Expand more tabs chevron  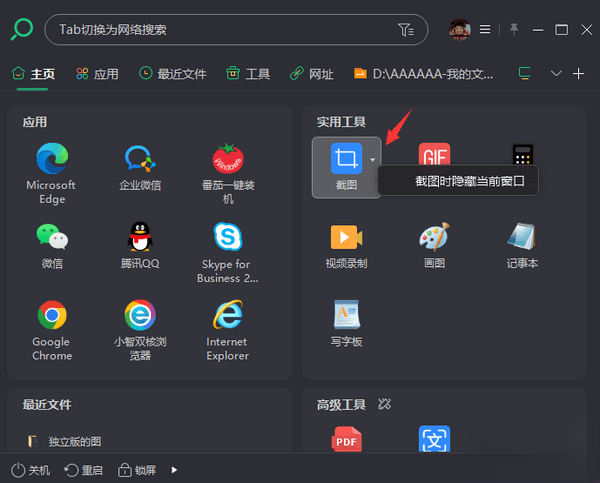(556, 73)
